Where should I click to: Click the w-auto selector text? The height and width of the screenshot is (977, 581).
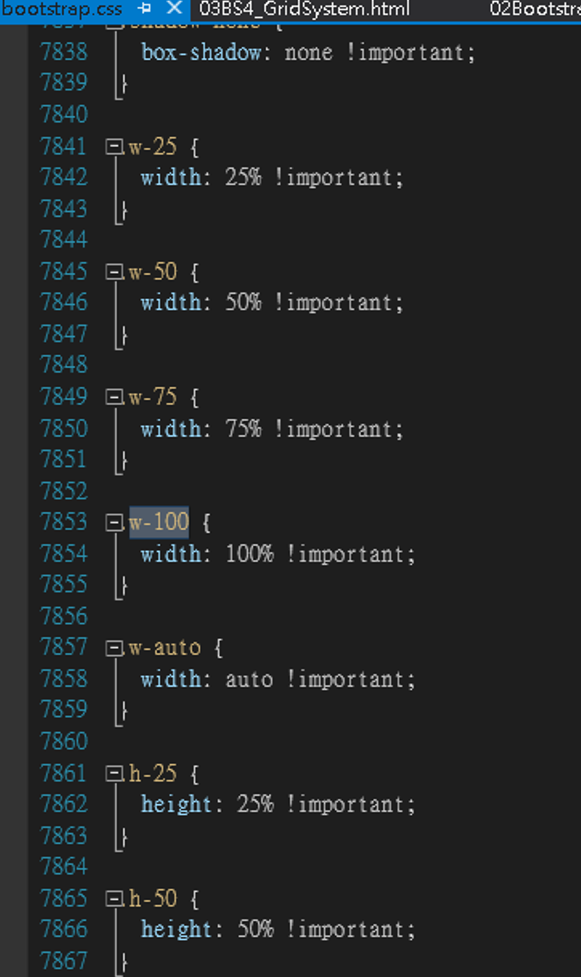[x=165, y=647]
